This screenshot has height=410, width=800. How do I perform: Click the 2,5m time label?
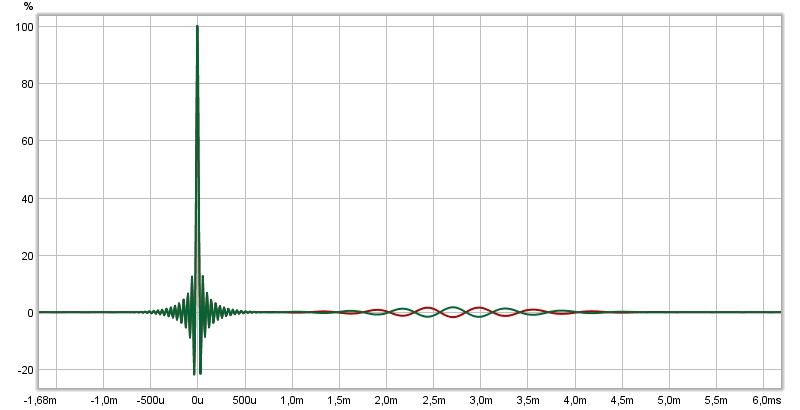pyautogui.click(x=434, y=401)
